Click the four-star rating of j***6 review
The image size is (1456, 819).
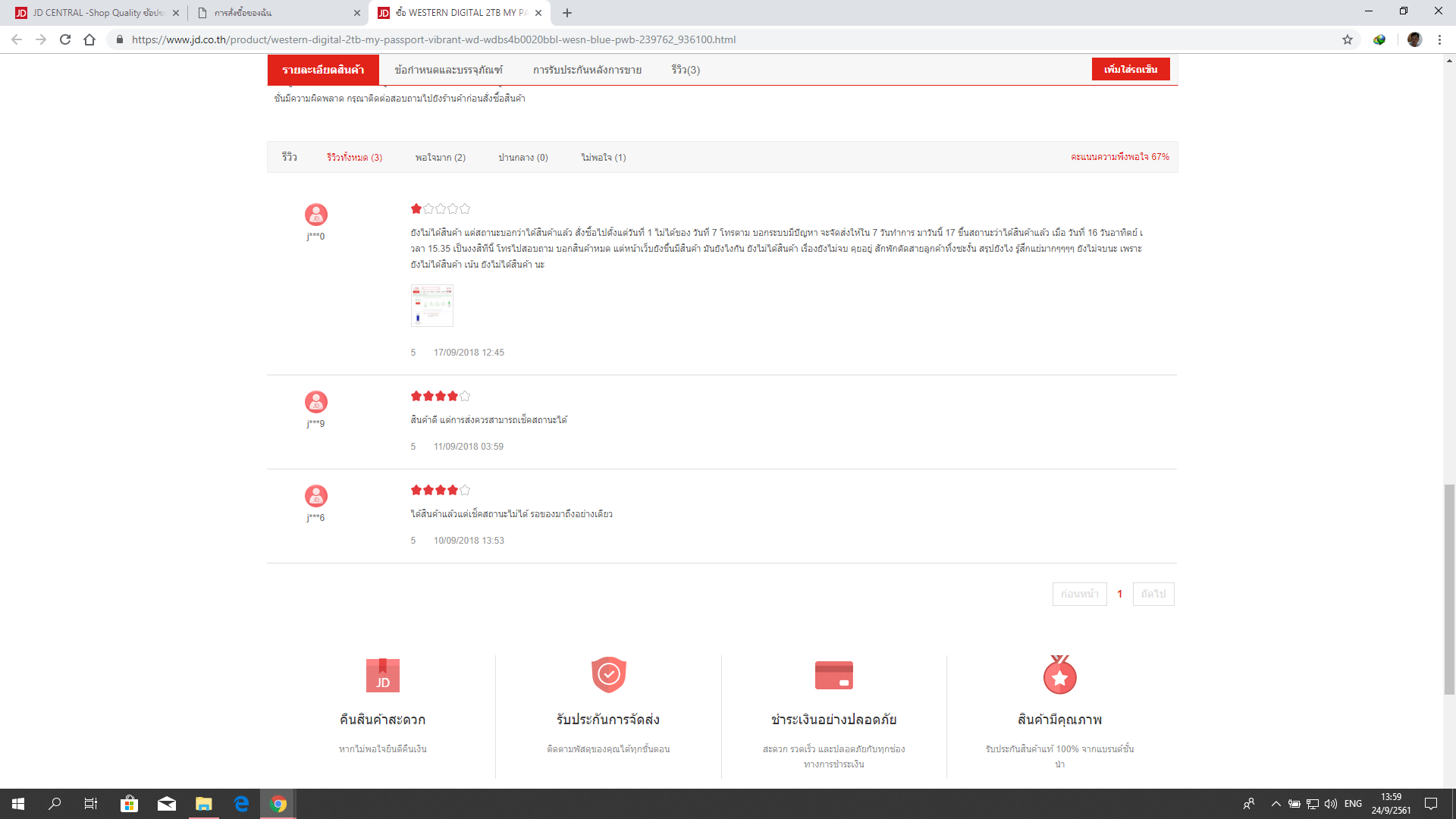pos(441,490)
